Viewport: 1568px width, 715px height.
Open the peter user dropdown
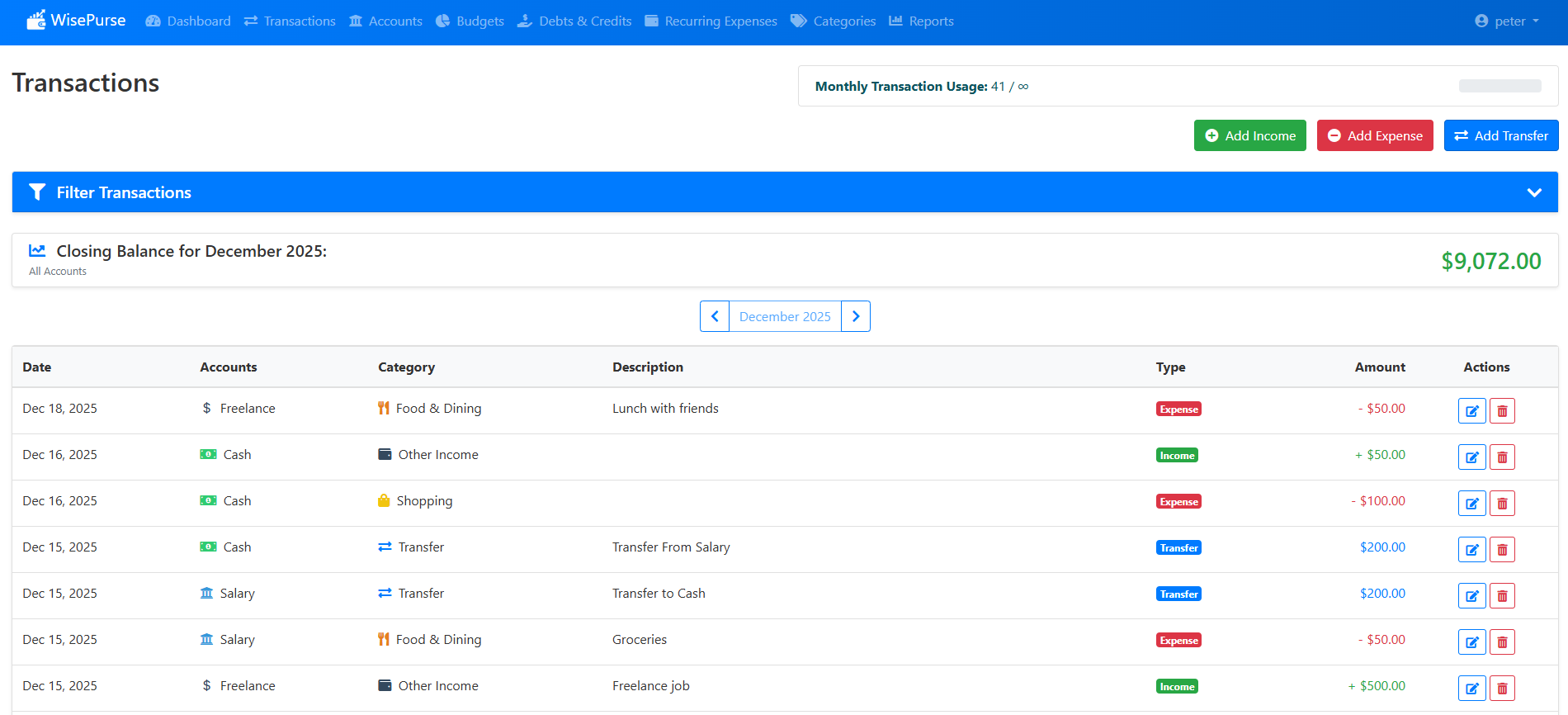[x=1507, y=21]
